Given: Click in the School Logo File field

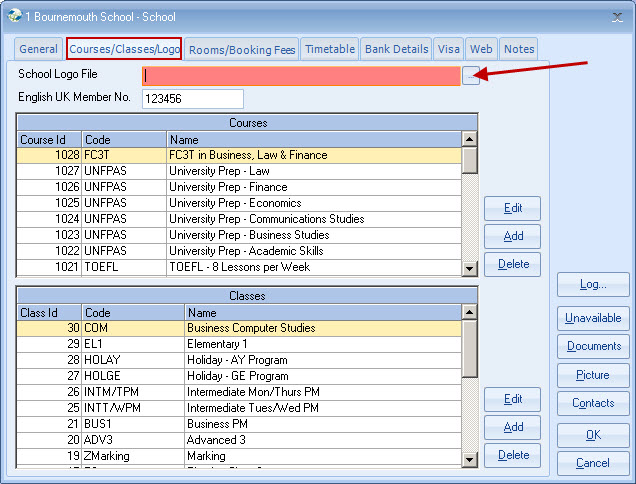Looking at the screenshot, I should [300, 76].
